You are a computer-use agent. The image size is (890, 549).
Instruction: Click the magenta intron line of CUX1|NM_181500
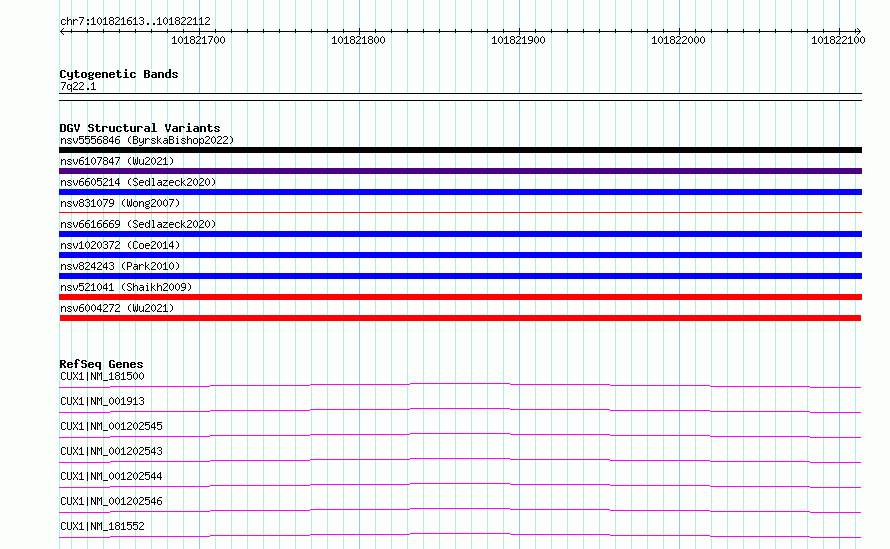(460, 384)
